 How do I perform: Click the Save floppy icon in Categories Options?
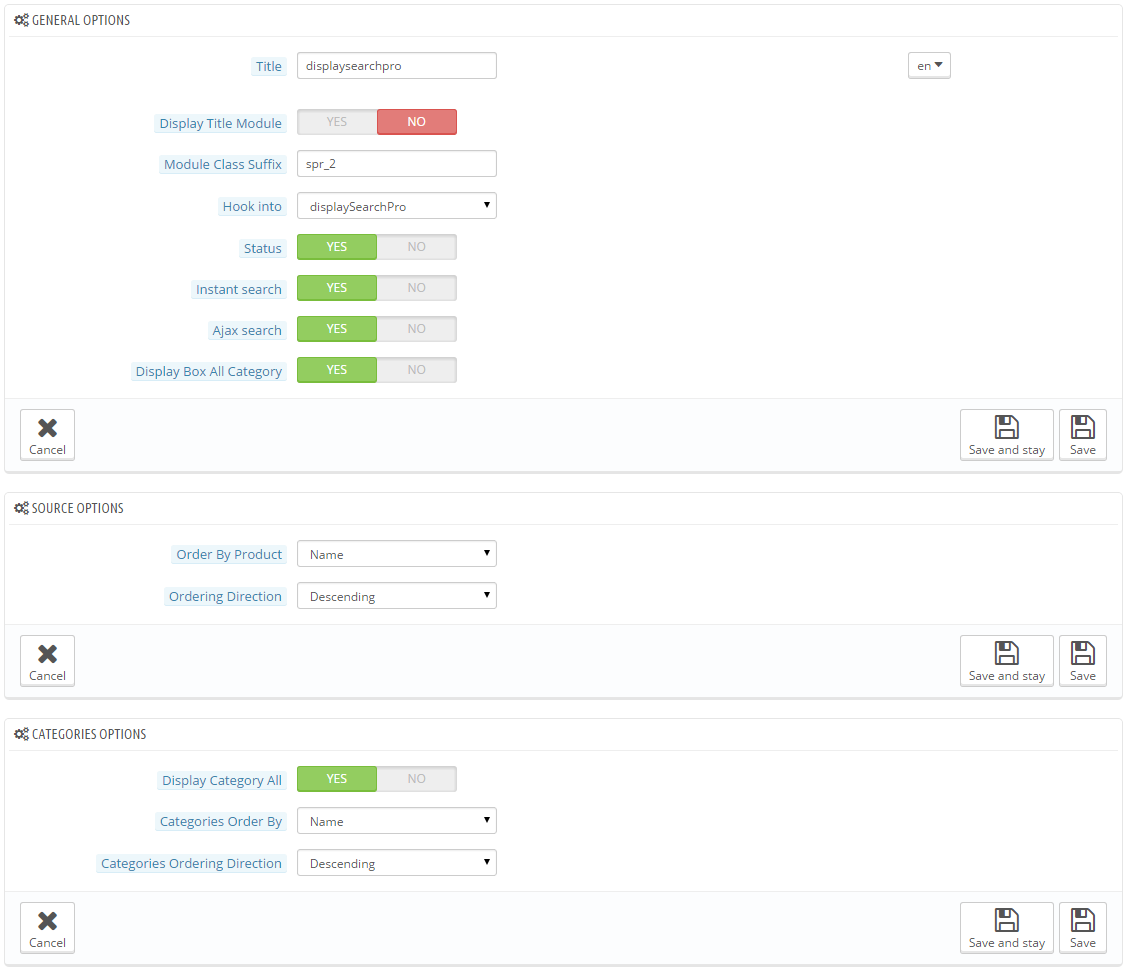(x=1083, y=920)
